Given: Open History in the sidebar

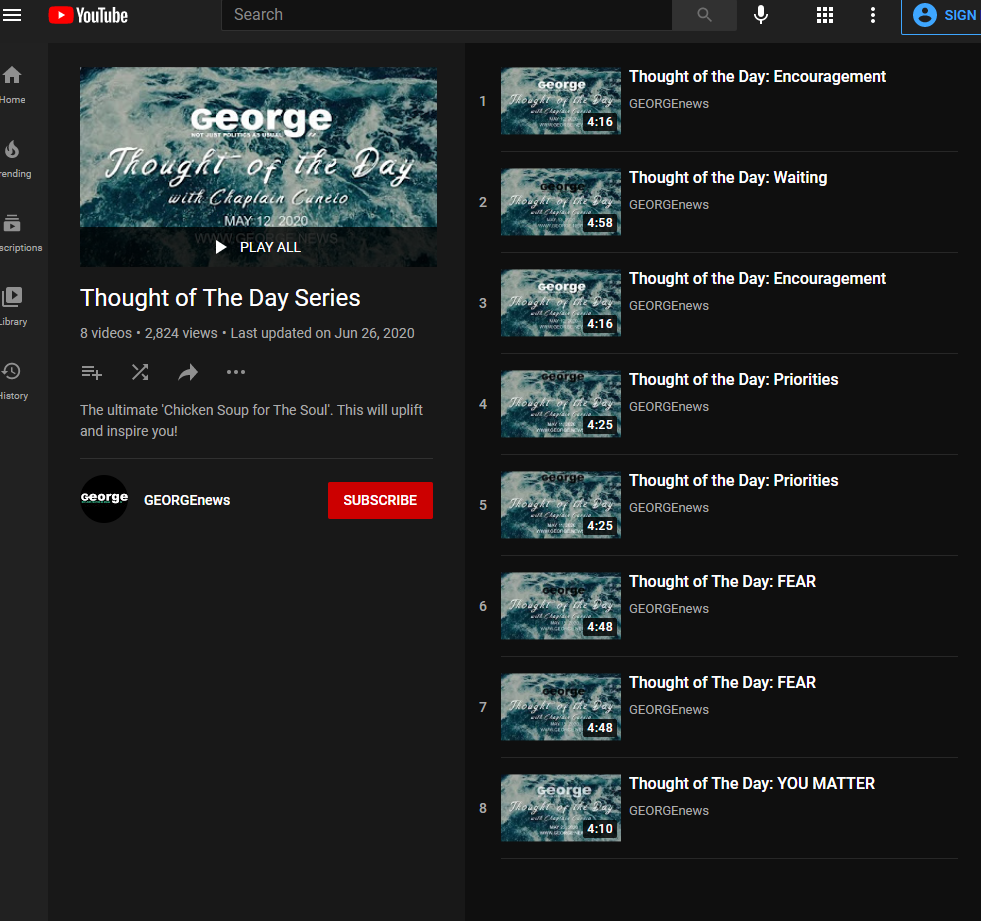Looking at the screenshot, I should point(13,381).
